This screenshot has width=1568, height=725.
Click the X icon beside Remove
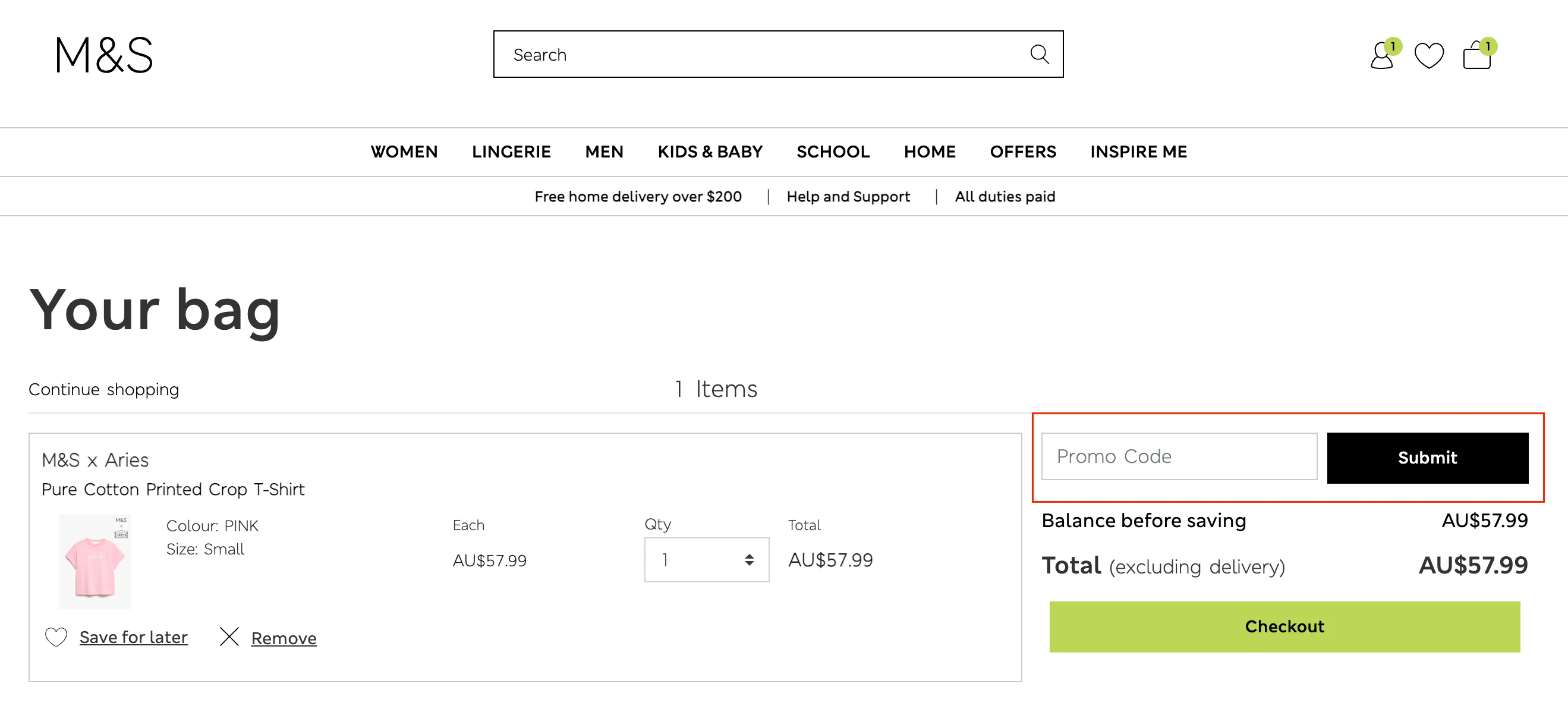coord(229,636)
